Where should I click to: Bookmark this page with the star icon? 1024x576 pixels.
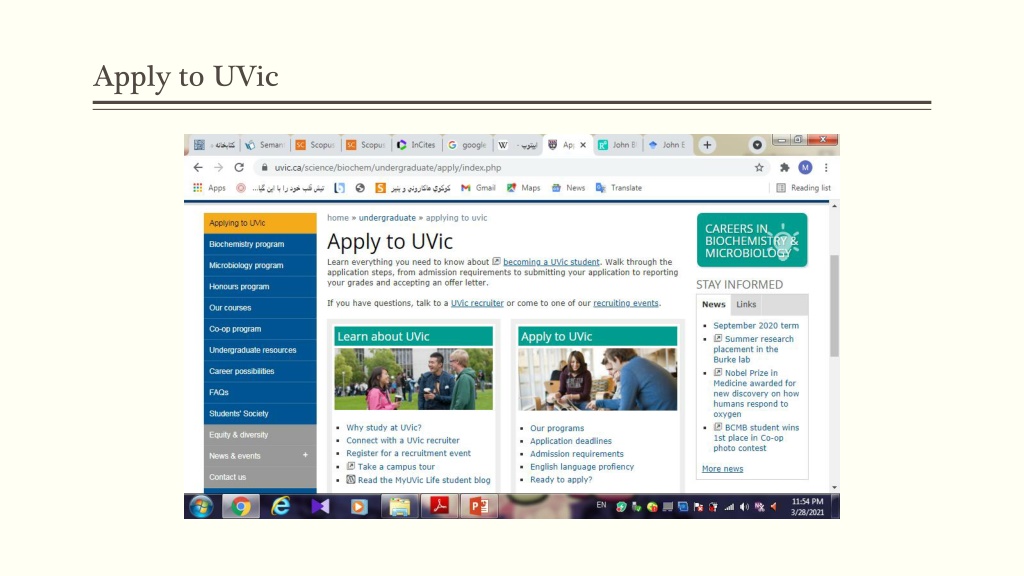[759, 168]
